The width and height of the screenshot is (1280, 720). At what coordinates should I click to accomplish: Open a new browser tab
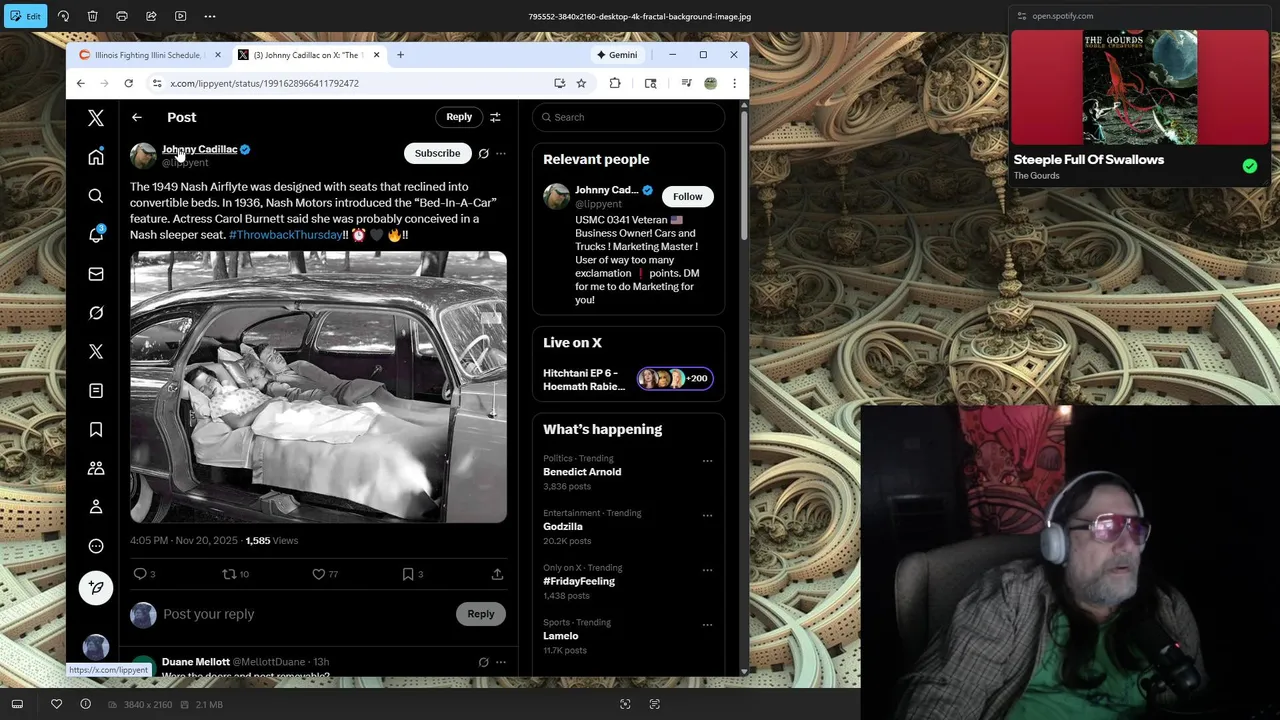point(400,55)
